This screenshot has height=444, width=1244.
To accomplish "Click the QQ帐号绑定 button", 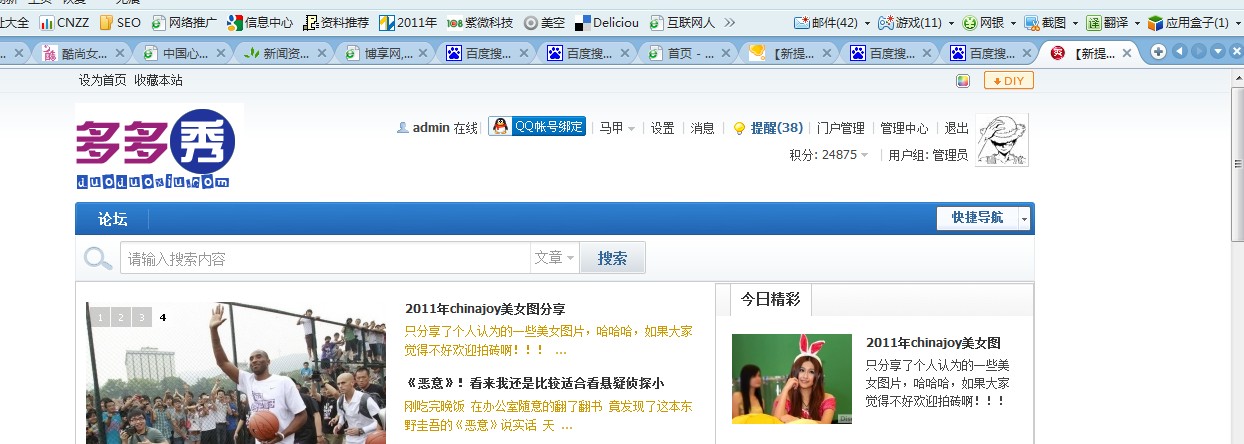I will tap(537, 127).
